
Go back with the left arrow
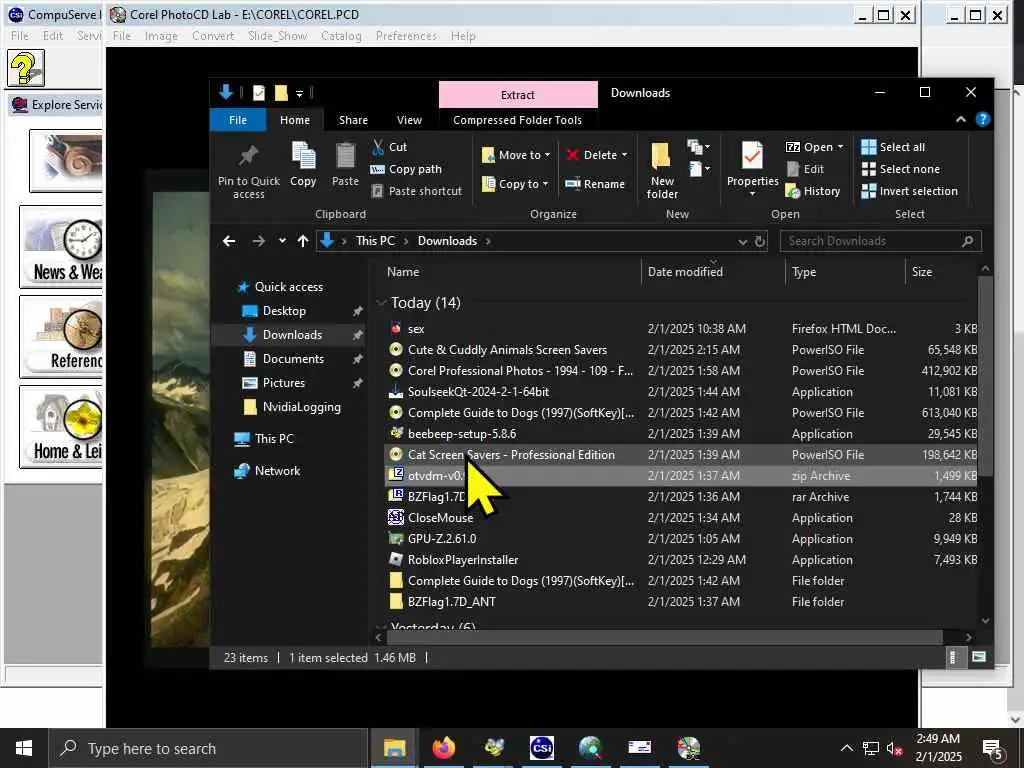point(229,241)
